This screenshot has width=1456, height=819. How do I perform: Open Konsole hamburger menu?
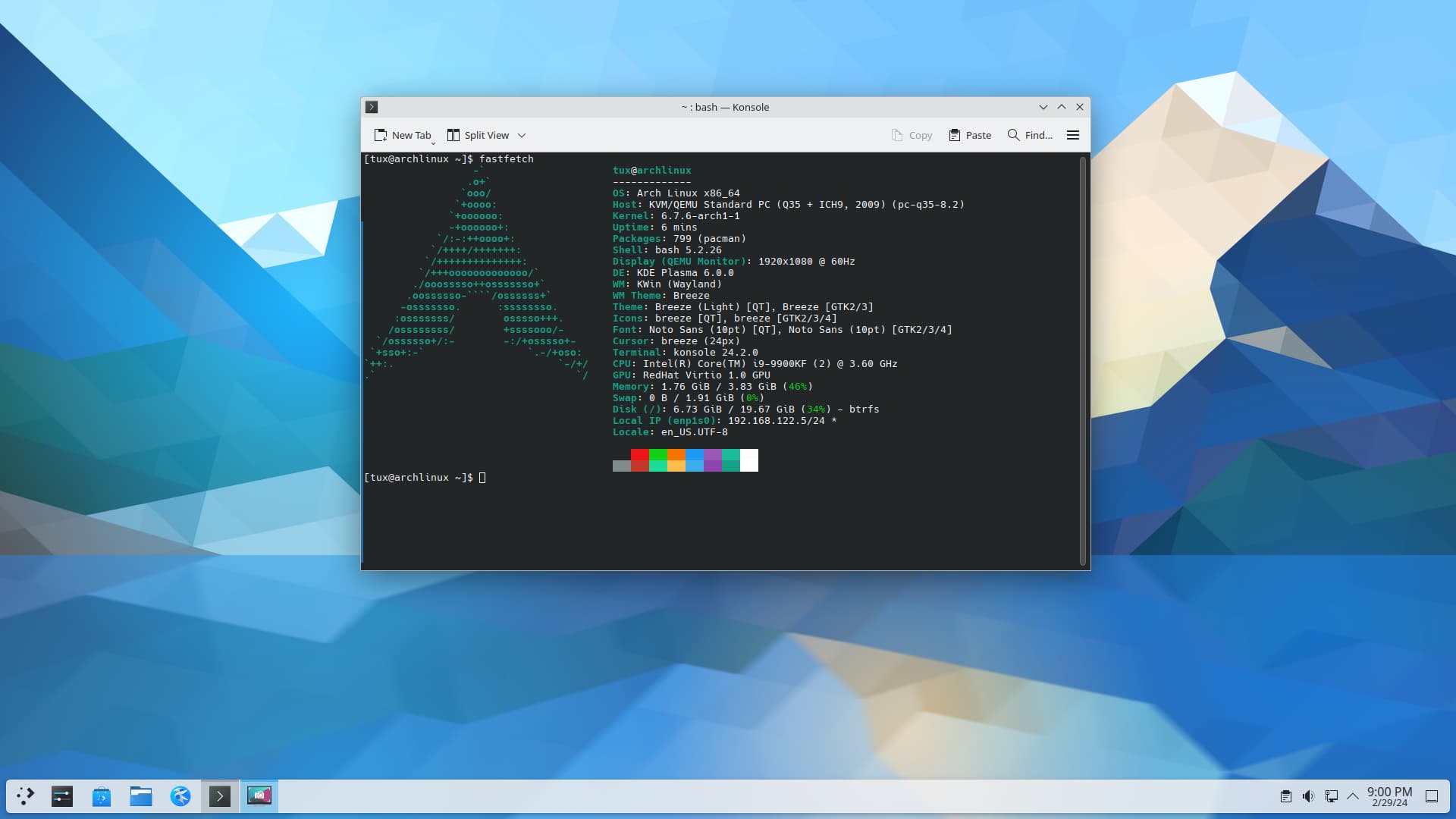[x=1073, y=135]
